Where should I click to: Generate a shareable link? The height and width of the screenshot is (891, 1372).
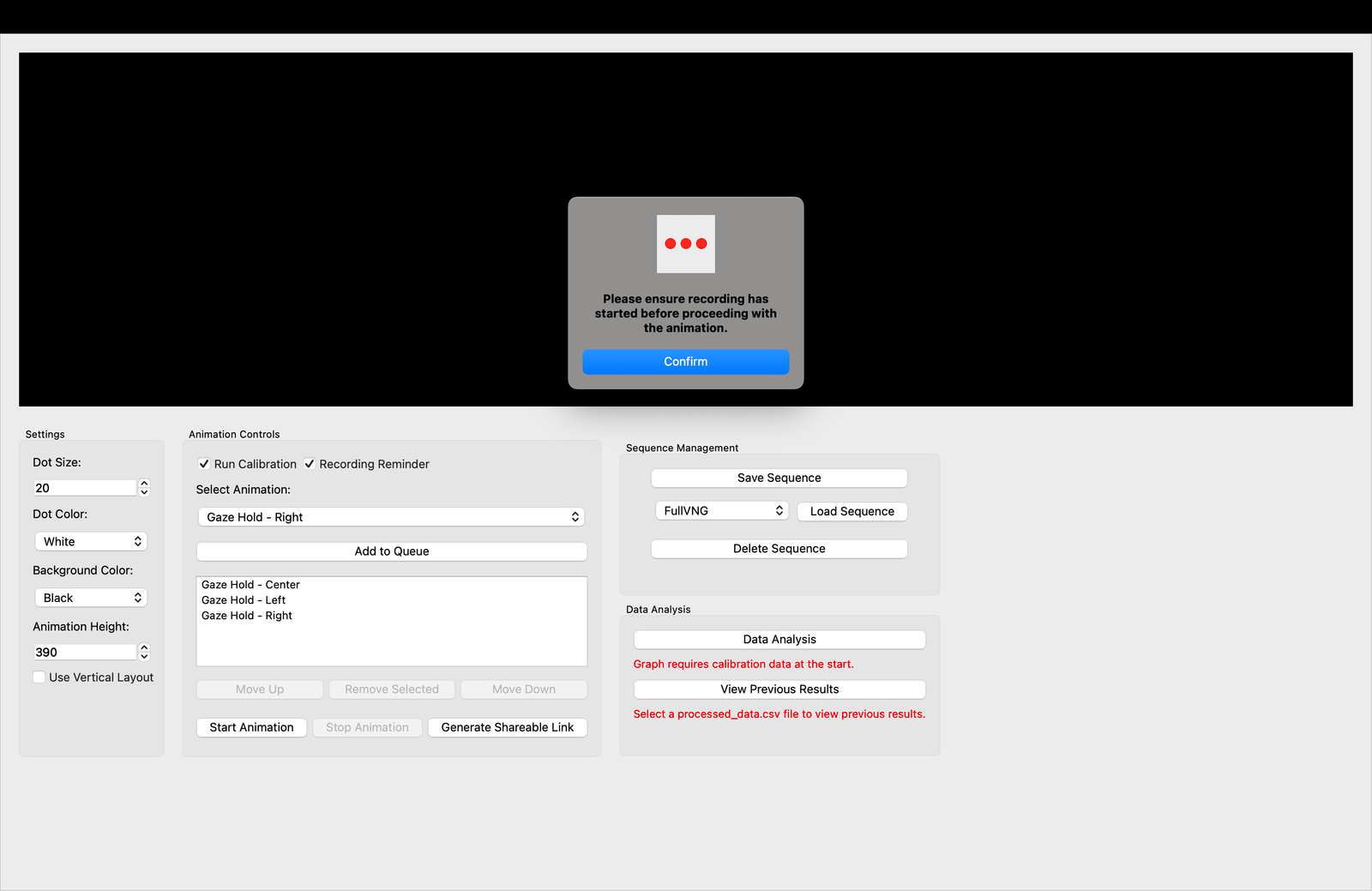click(x=507, y=727)
